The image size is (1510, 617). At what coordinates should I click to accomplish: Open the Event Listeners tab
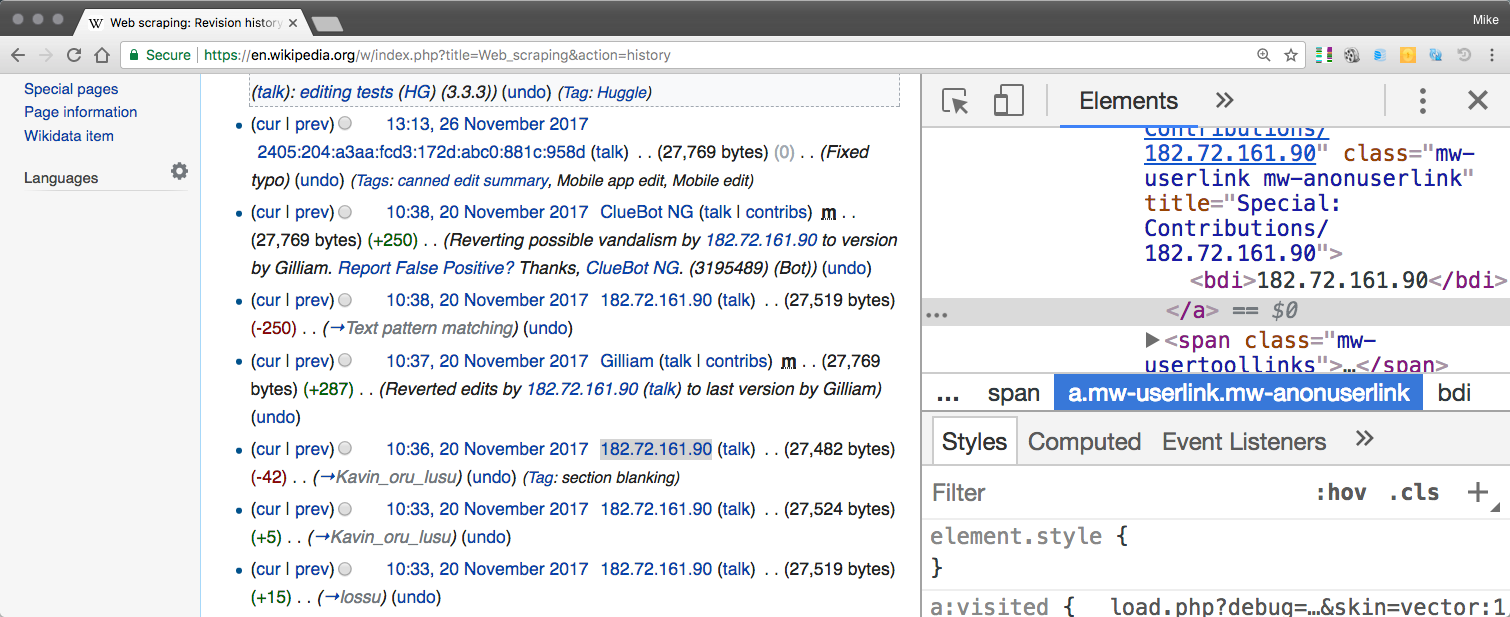coord(1244,441)
